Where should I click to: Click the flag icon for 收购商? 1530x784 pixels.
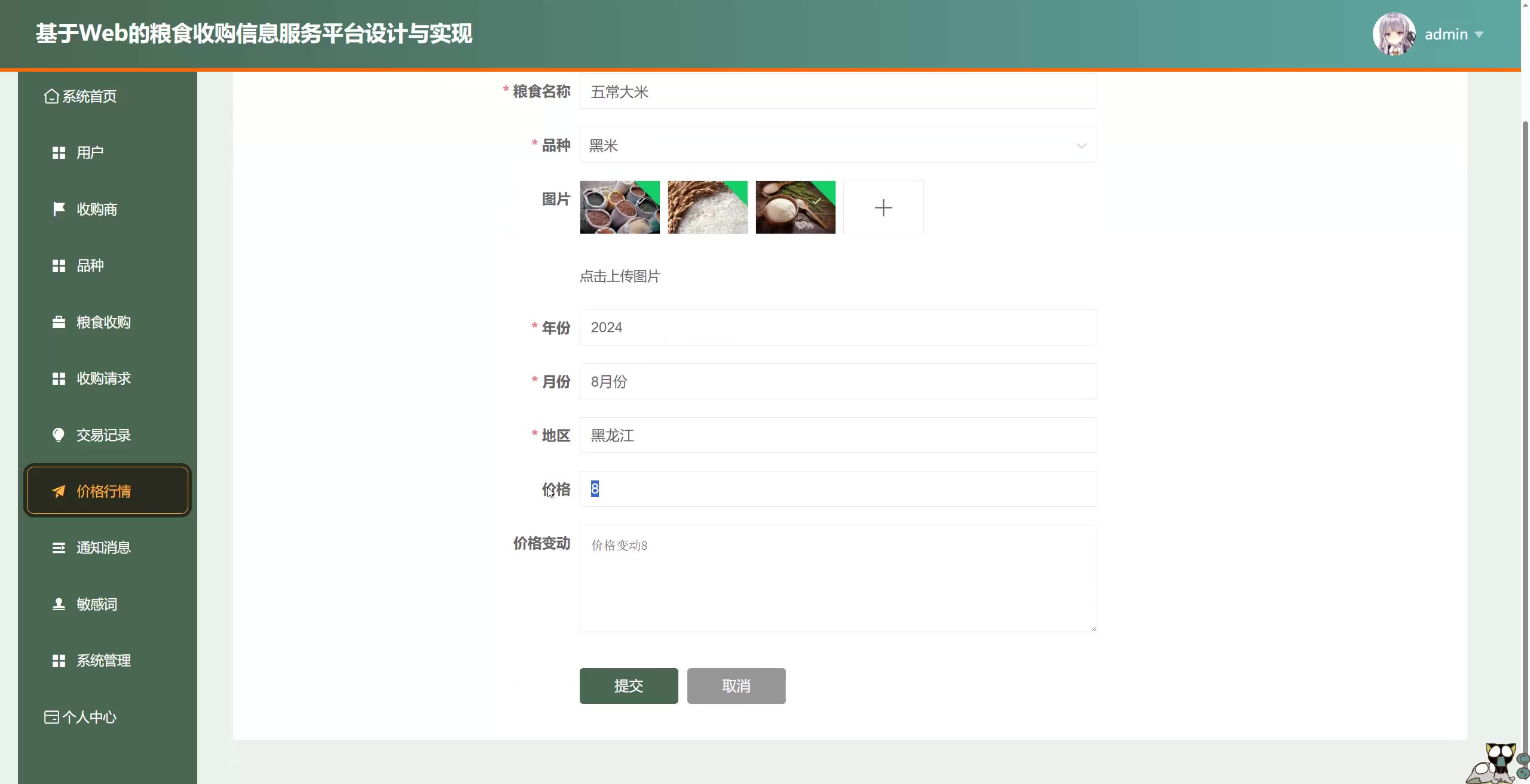[x=59, y=209]
